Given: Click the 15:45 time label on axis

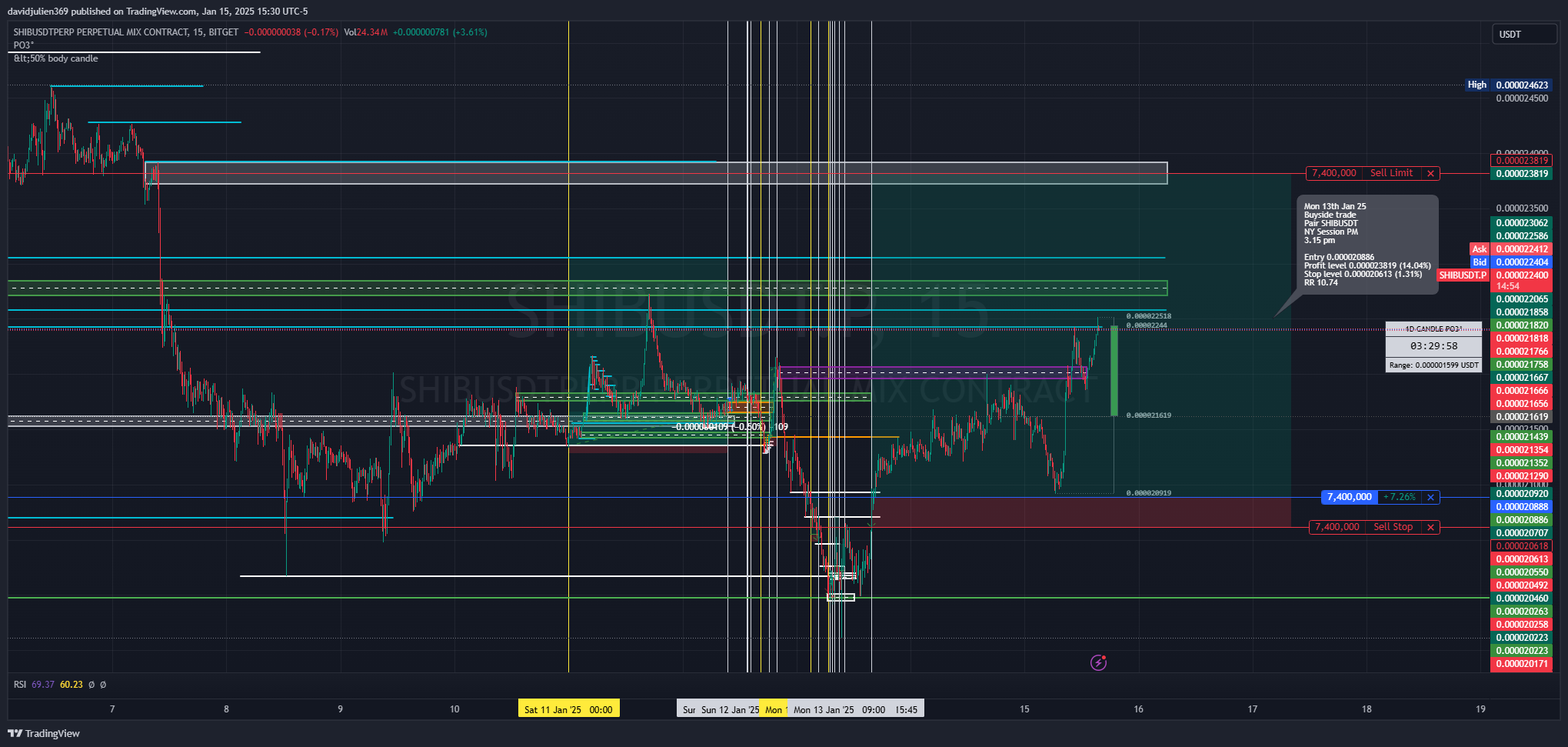Looking at the screenshot, I should click(907, 709).
